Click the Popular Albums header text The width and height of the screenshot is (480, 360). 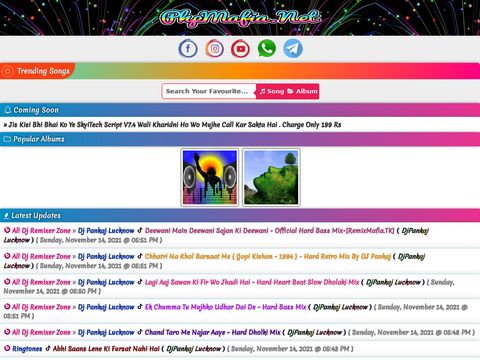(39, 139)
